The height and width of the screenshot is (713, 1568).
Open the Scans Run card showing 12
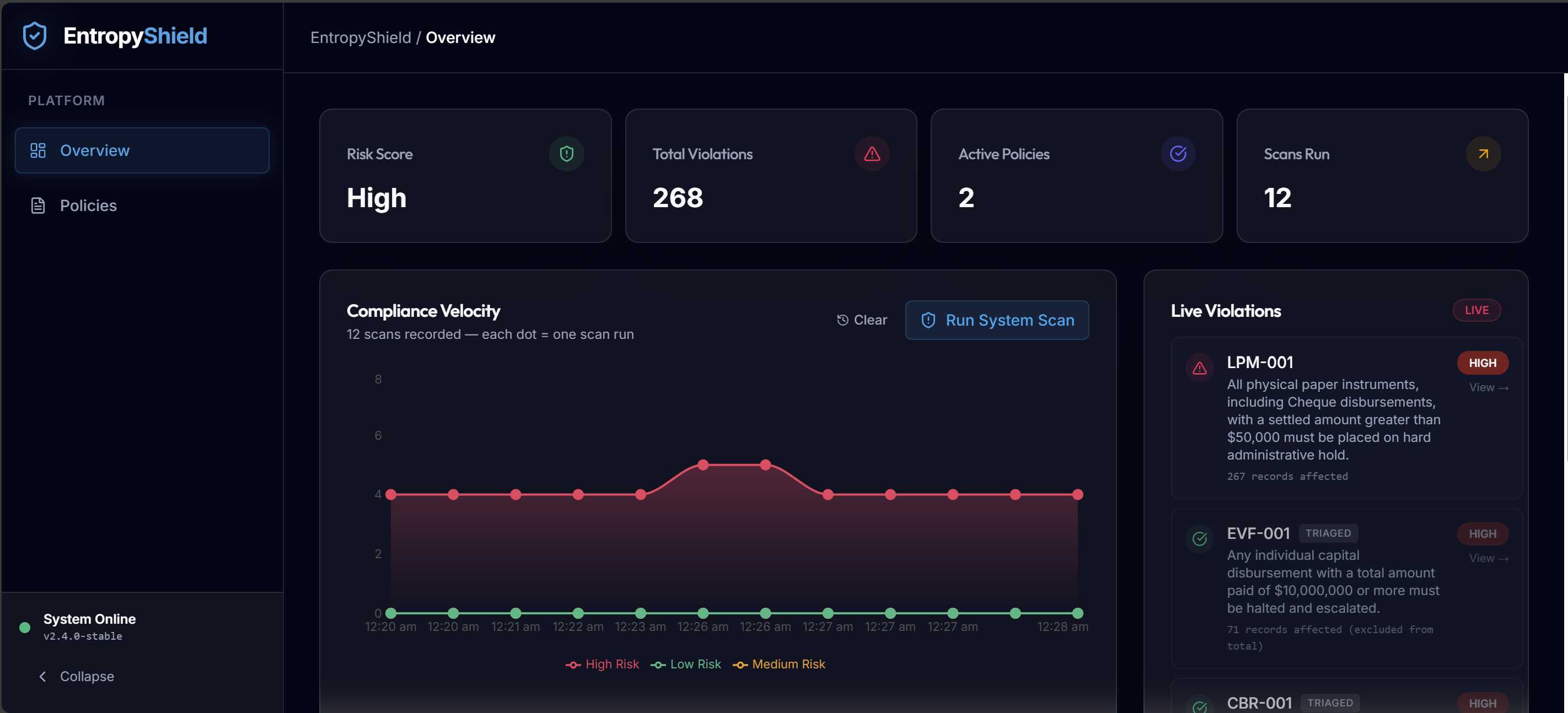[x=1382, y=176]
